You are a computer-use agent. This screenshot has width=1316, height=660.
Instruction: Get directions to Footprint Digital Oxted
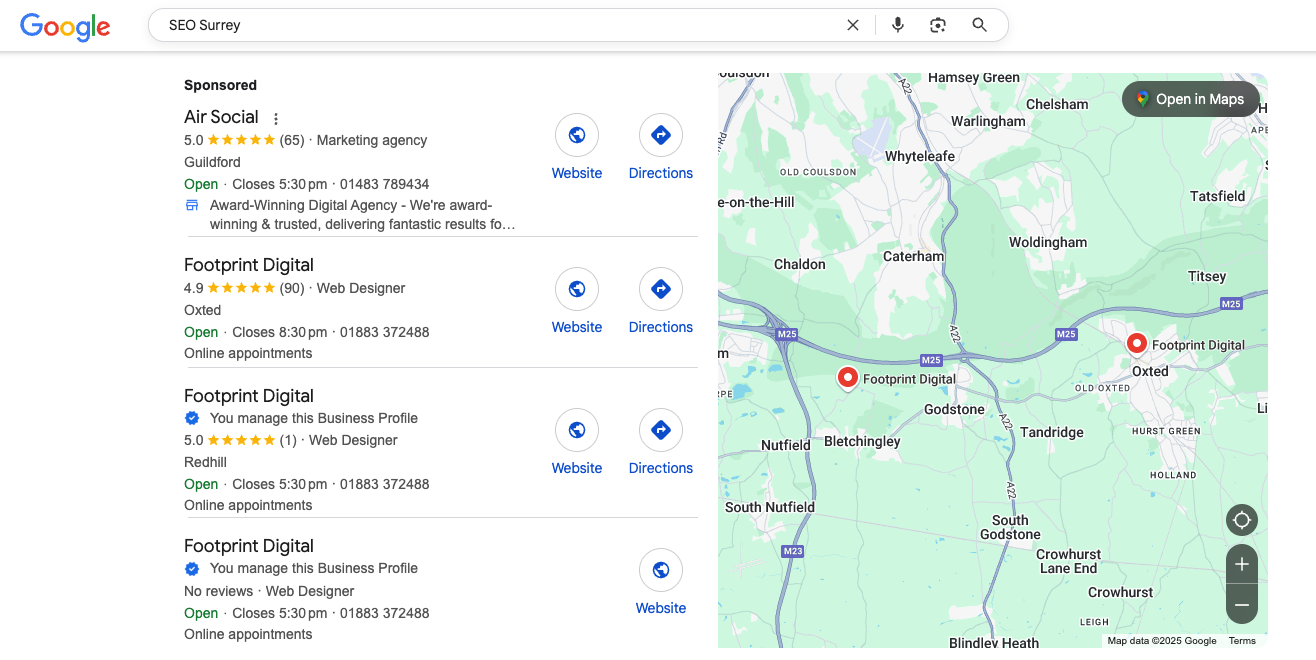(661, 289)
